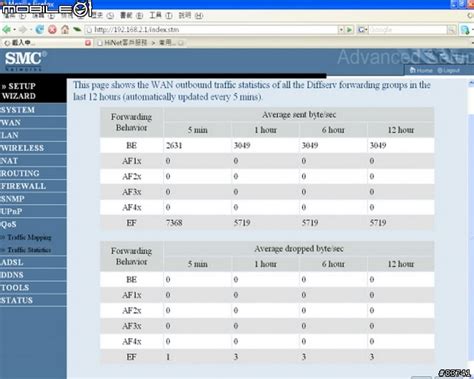Viewport: 474px width, 379px height.
Task: Open the LAN sidebar section
Action: tap(33, 135)
